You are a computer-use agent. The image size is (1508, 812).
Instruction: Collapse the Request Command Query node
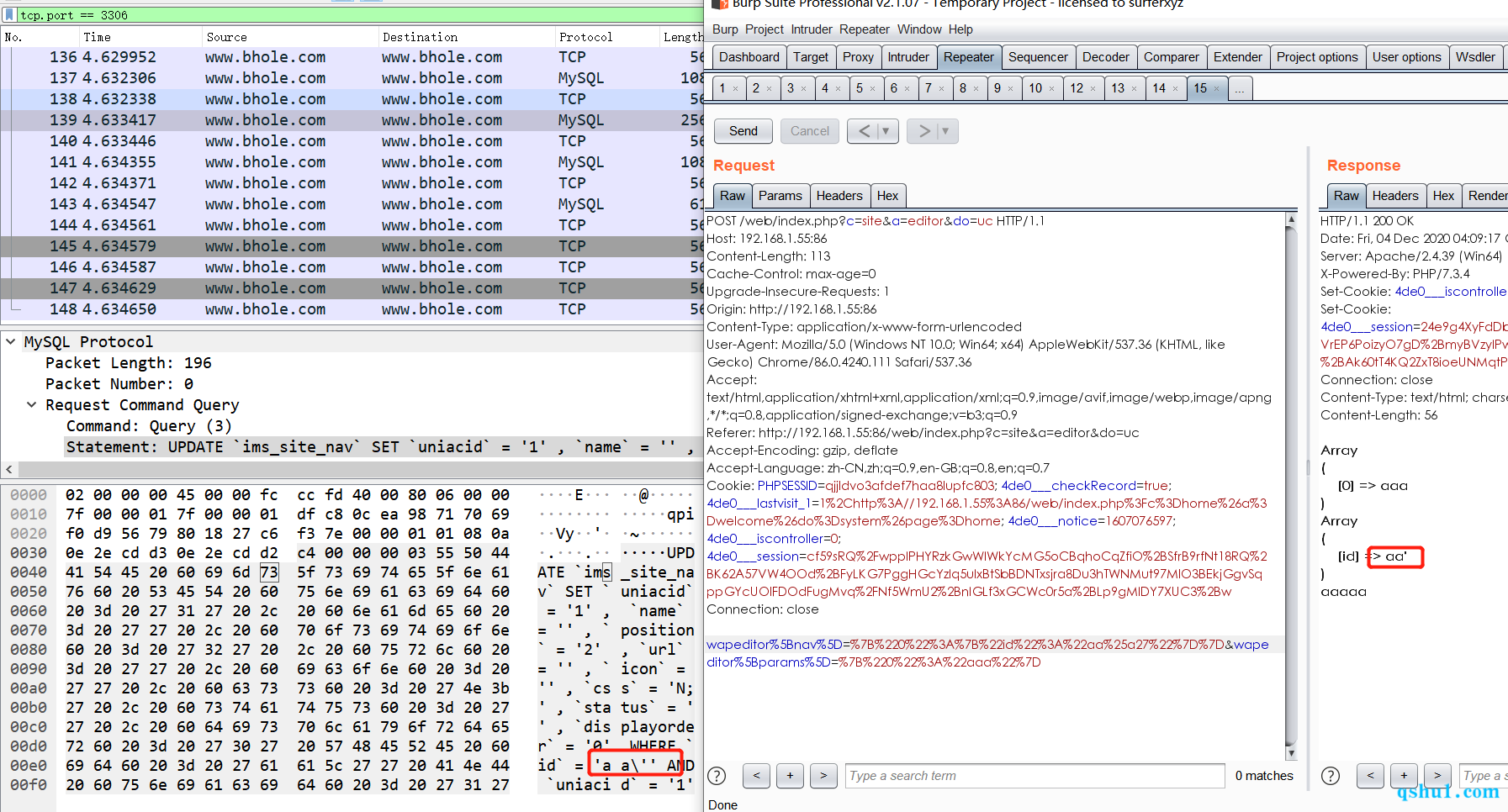31,404
